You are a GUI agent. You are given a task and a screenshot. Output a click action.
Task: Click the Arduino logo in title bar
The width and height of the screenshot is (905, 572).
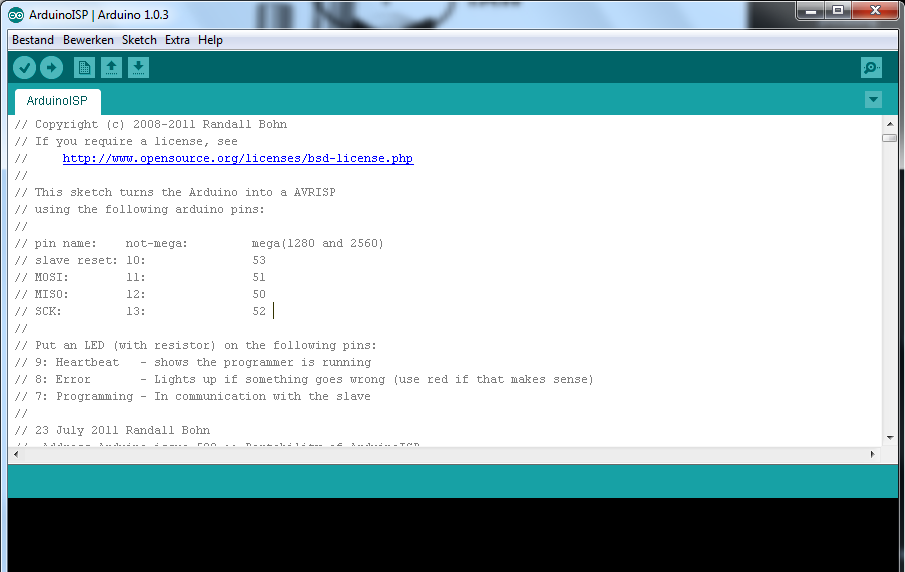coord(16,15)
